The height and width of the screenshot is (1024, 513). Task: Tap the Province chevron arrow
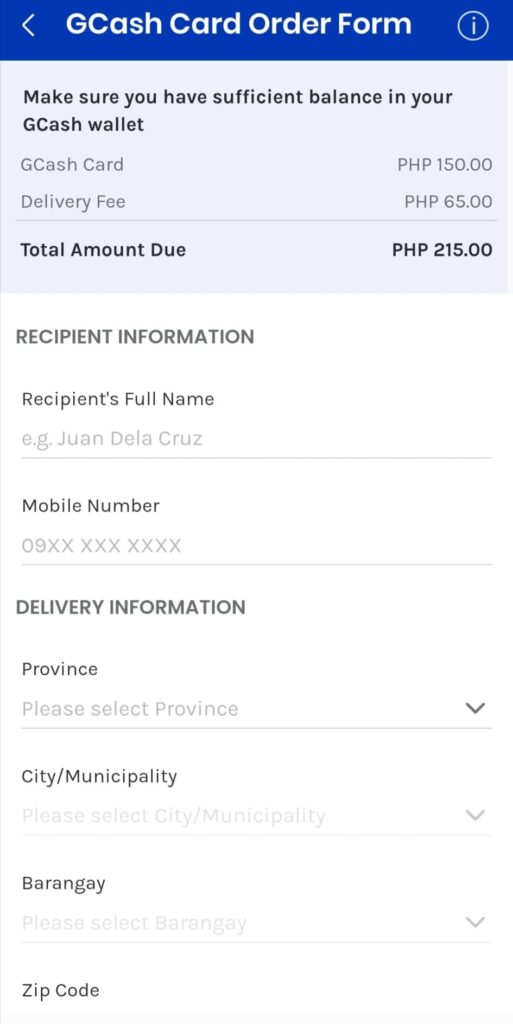tap(475, 708)
